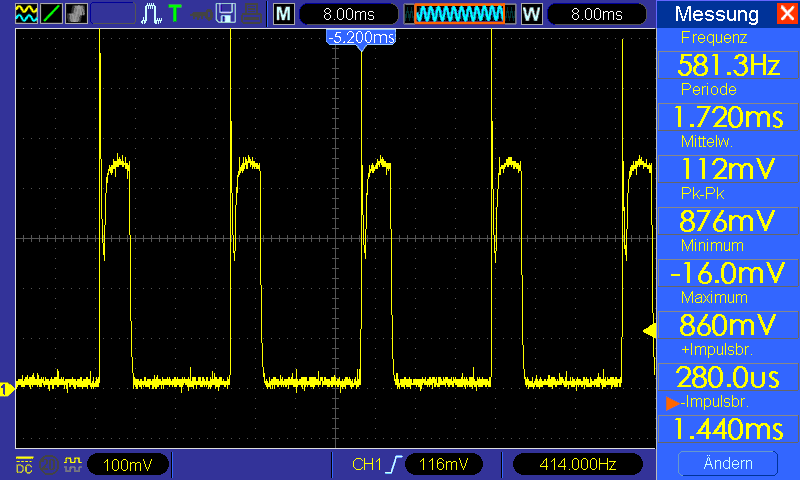The image size is (800, 480).
Task: Close the Messung panel
Action: pyautogui.click(x=787, y=14)
